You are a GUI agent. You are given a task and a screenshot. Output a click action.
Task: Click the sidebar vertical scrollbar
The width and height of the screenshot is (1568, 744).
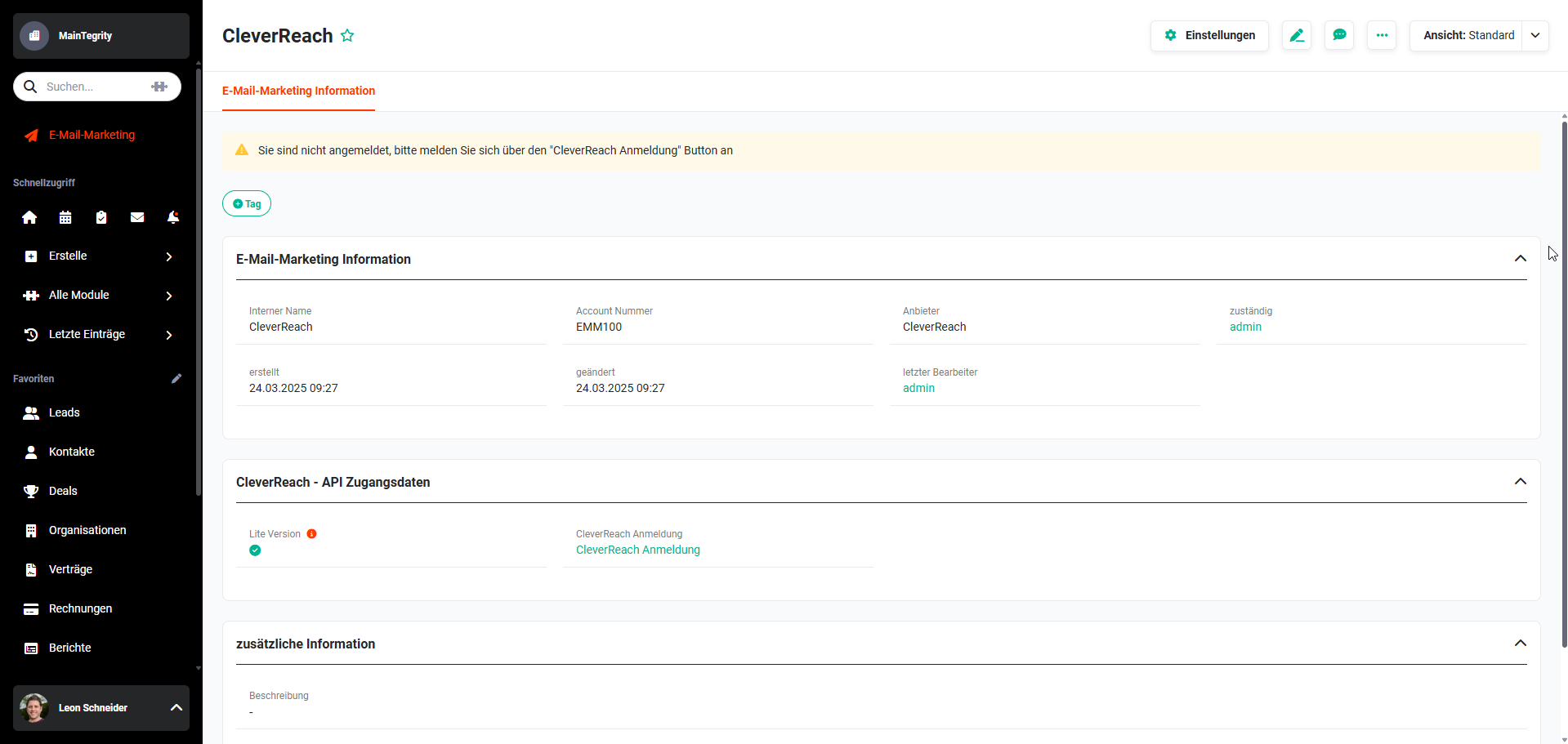[199, 282]
